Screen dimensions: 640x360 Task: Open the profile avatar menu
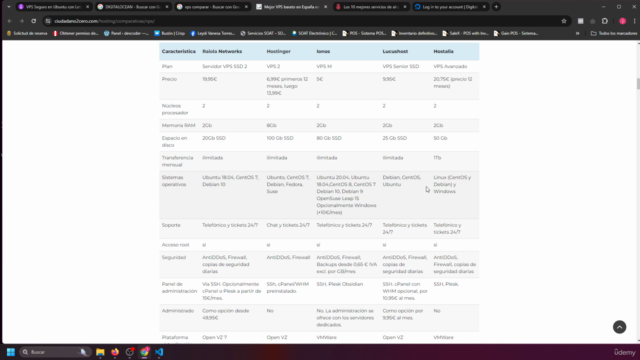click(x=622, y=21)
